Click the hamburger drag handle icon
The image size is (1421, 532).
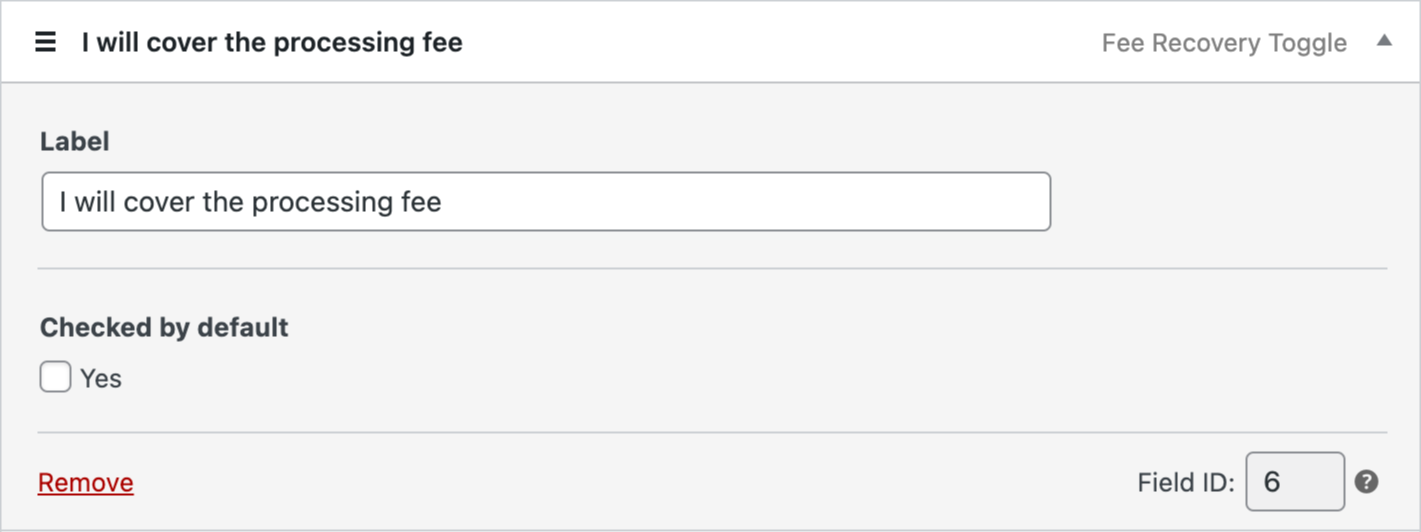(45, 43)
